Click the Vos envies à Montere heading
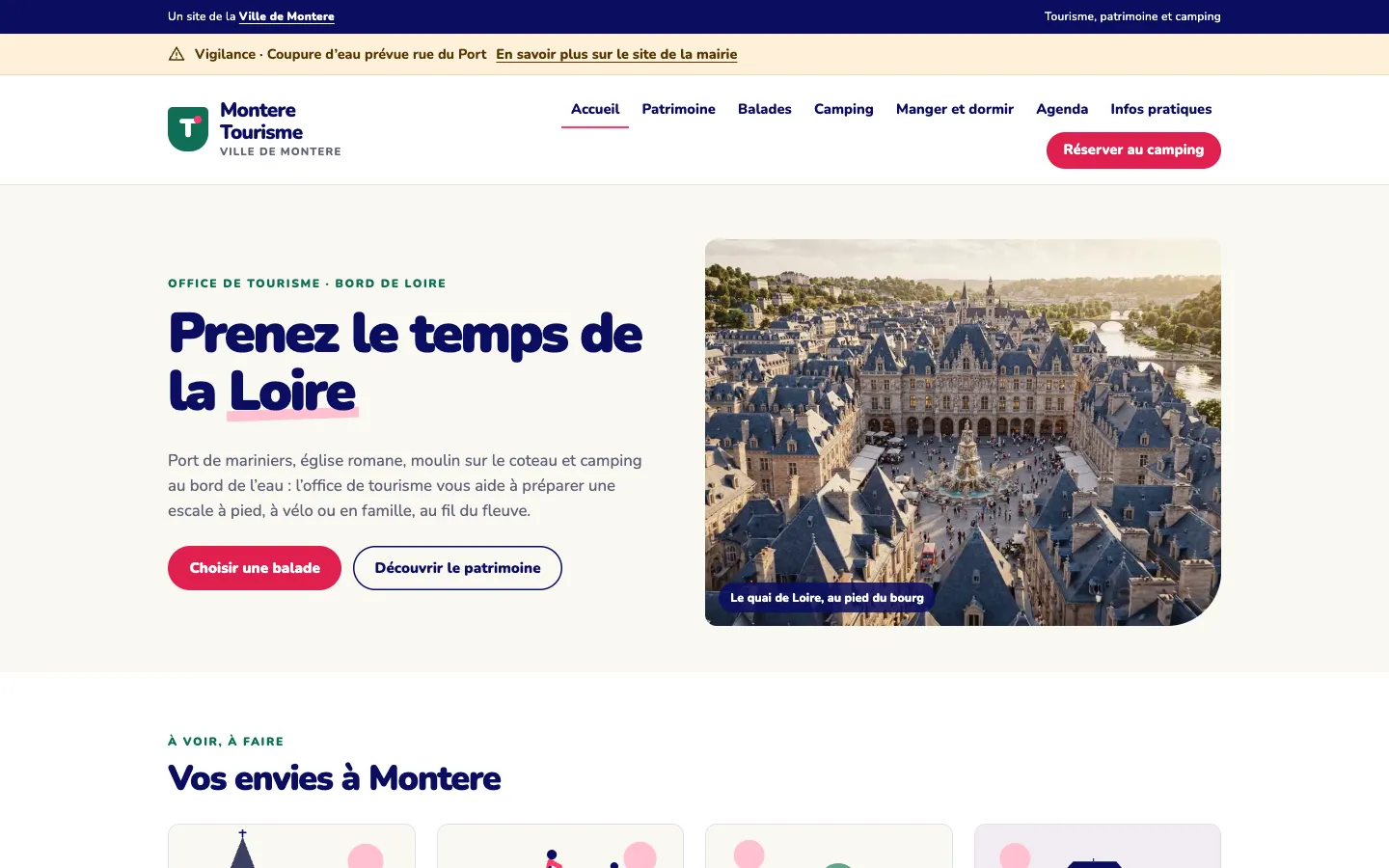Viewport: 1389px width, 868px height. [335, 778]
